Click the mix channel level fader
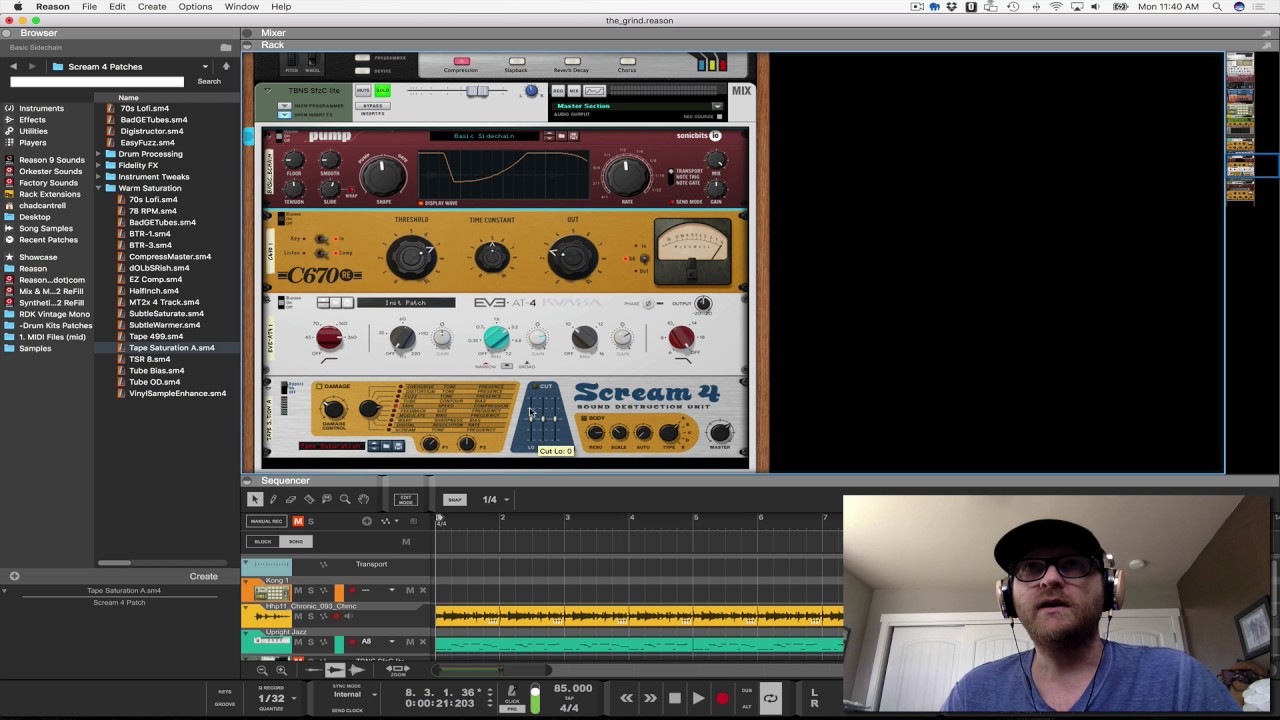 478,91
